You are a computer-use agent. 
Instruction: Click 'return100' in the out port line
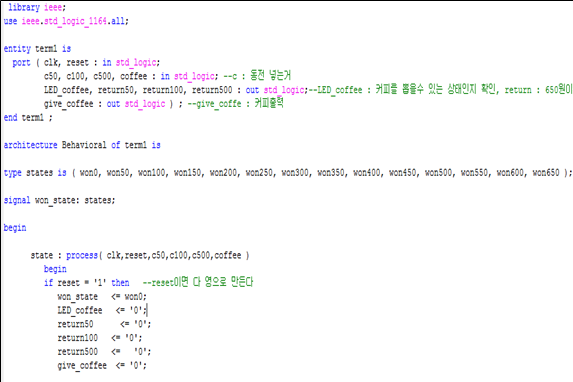[162, 90]
